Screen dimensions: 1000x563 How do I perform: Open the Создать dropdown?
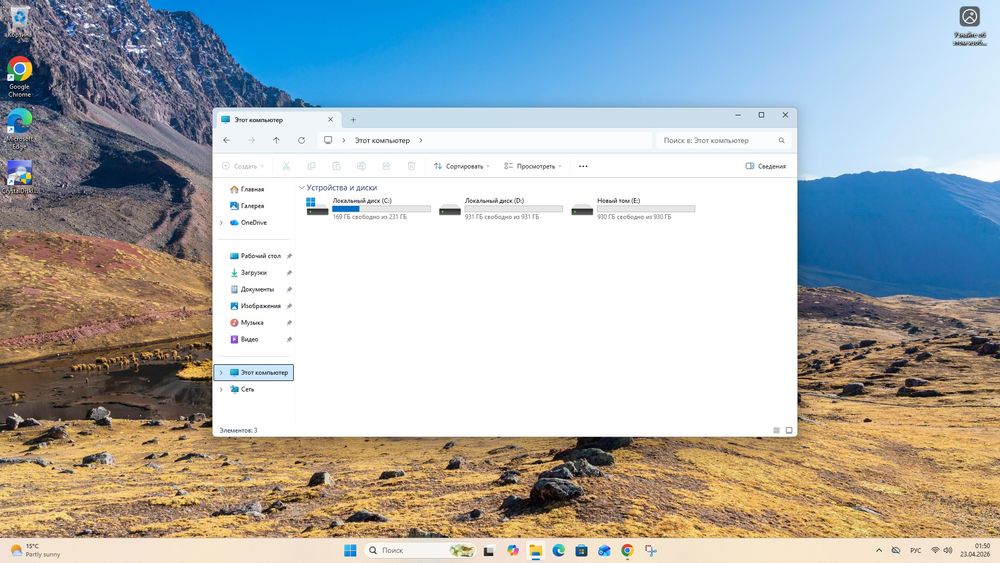pos(242,166)
